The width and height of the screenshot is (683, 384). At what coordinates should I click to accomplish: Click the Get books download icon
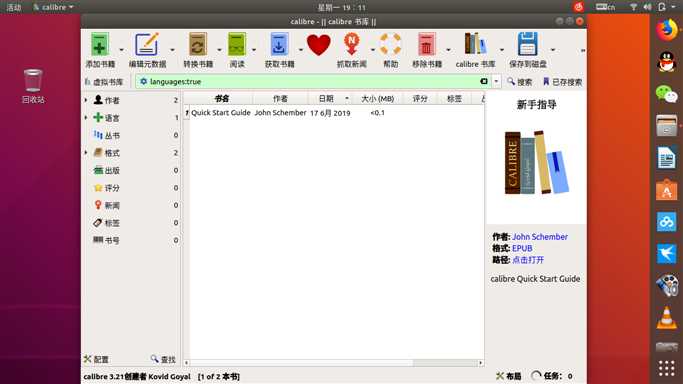[279, 44]
